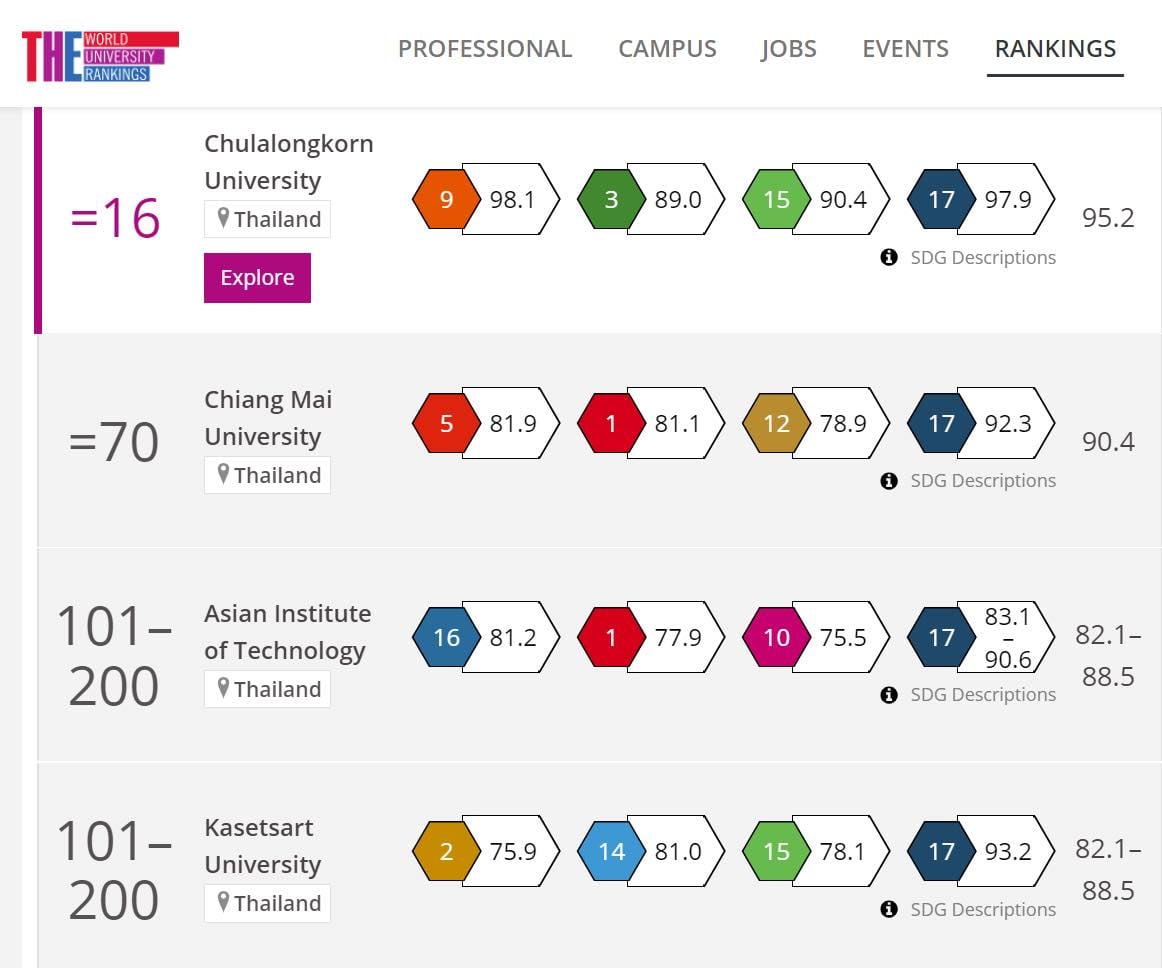
Task: Open Chulalongkorn University link
Action: (x=288, y=162)
